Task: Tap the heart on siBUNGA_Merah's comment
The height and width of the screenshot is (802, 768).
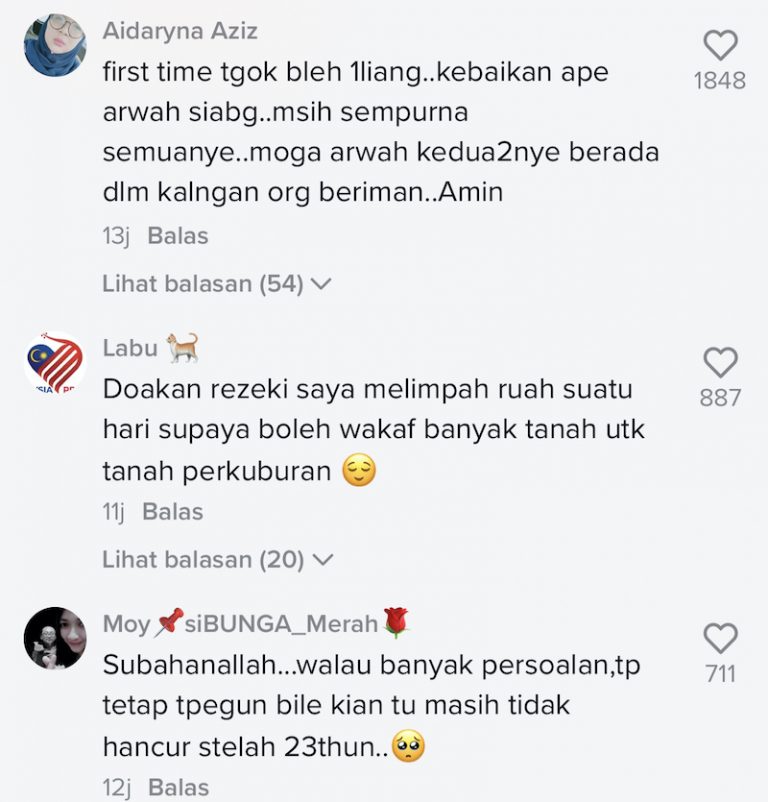Action: pos(720,638)
